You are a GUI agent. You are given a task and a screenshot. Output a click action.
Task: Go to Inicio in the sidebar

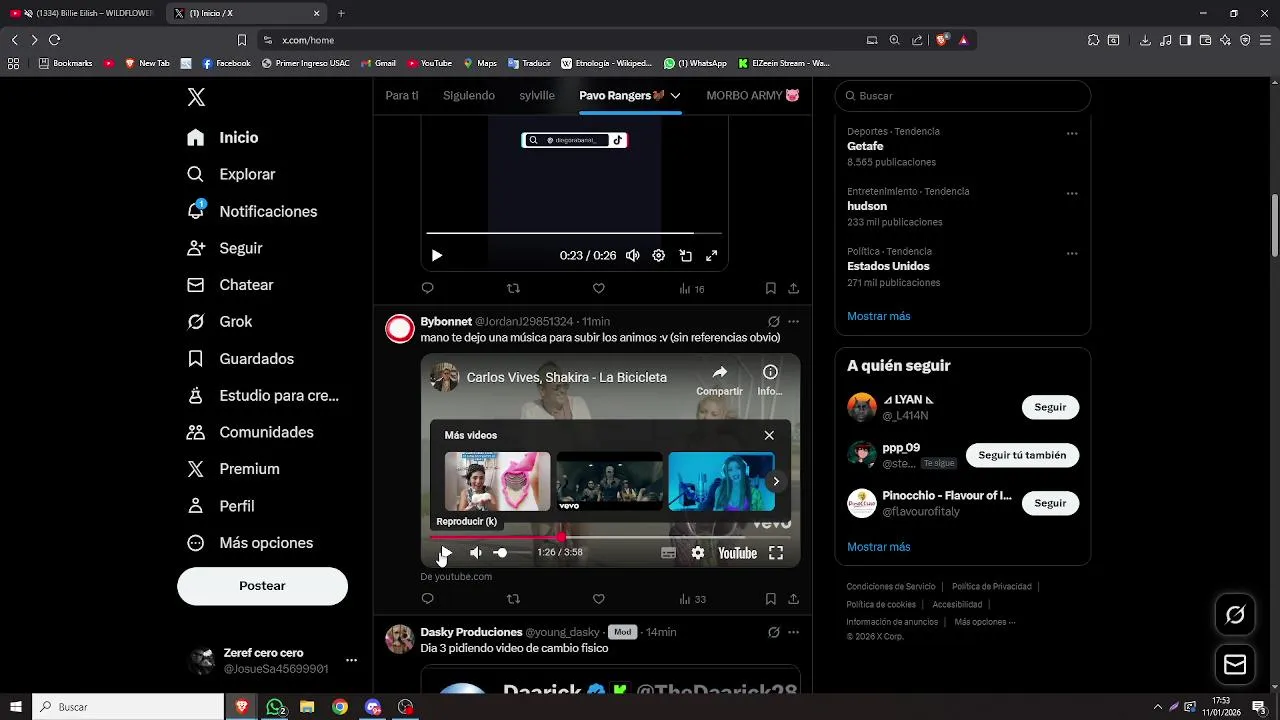tap(223, 138)
